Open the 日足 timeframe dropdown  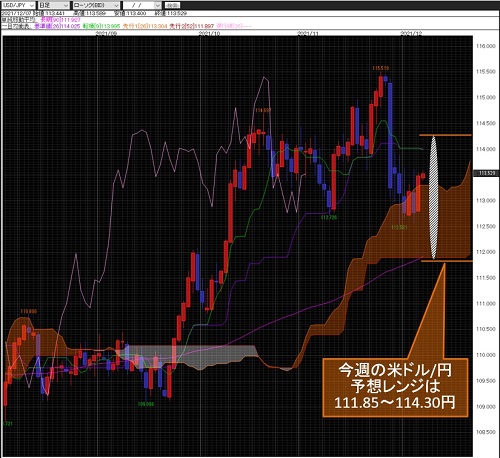54,5
